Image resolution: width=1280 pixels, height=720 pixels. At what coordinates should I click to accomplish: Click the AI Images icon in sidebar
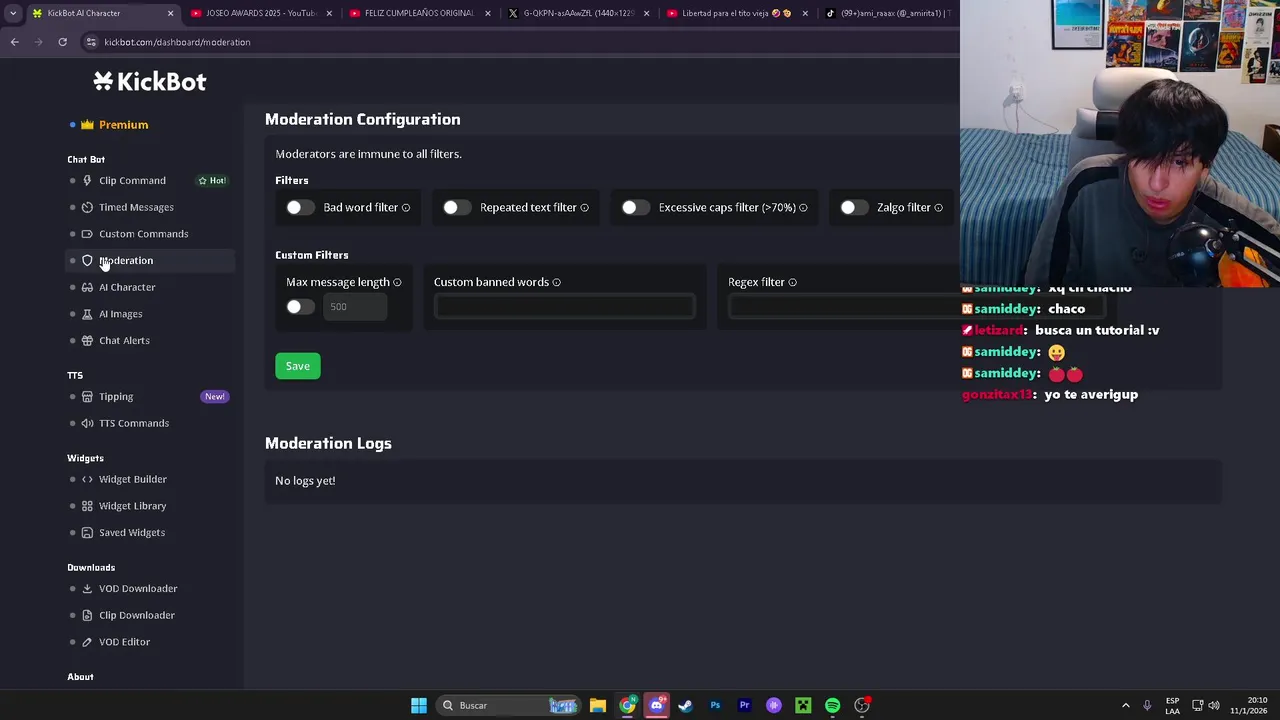pos(87,314)
